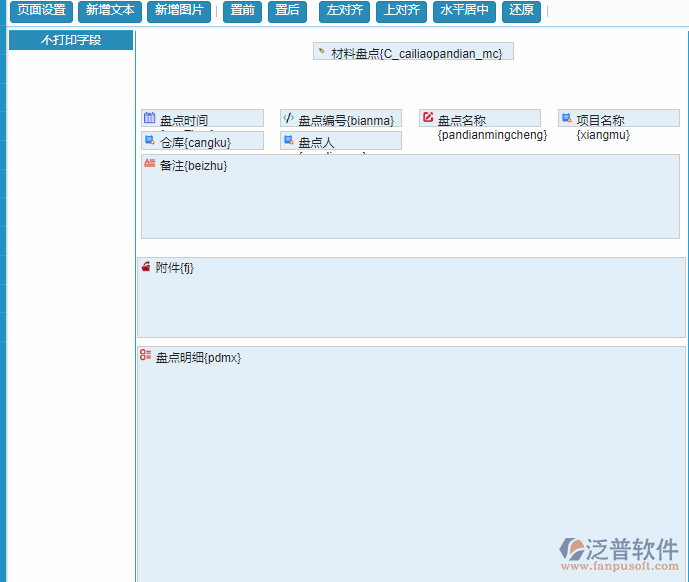Click the {pandianmingcheng} placeholder text
The width and height of the screenshot is (689, 582).
pyautogui.click(x=492, y=135)
